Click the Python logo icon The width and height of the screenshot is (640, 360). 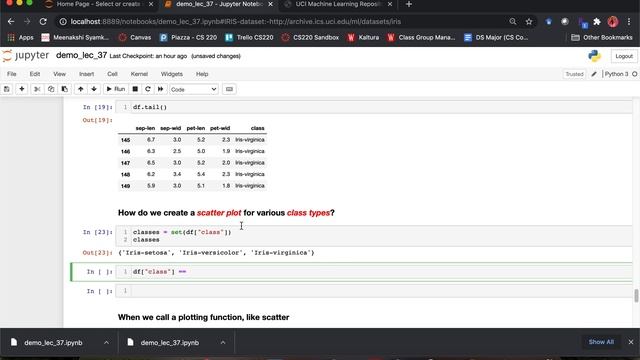pos(595,56)
